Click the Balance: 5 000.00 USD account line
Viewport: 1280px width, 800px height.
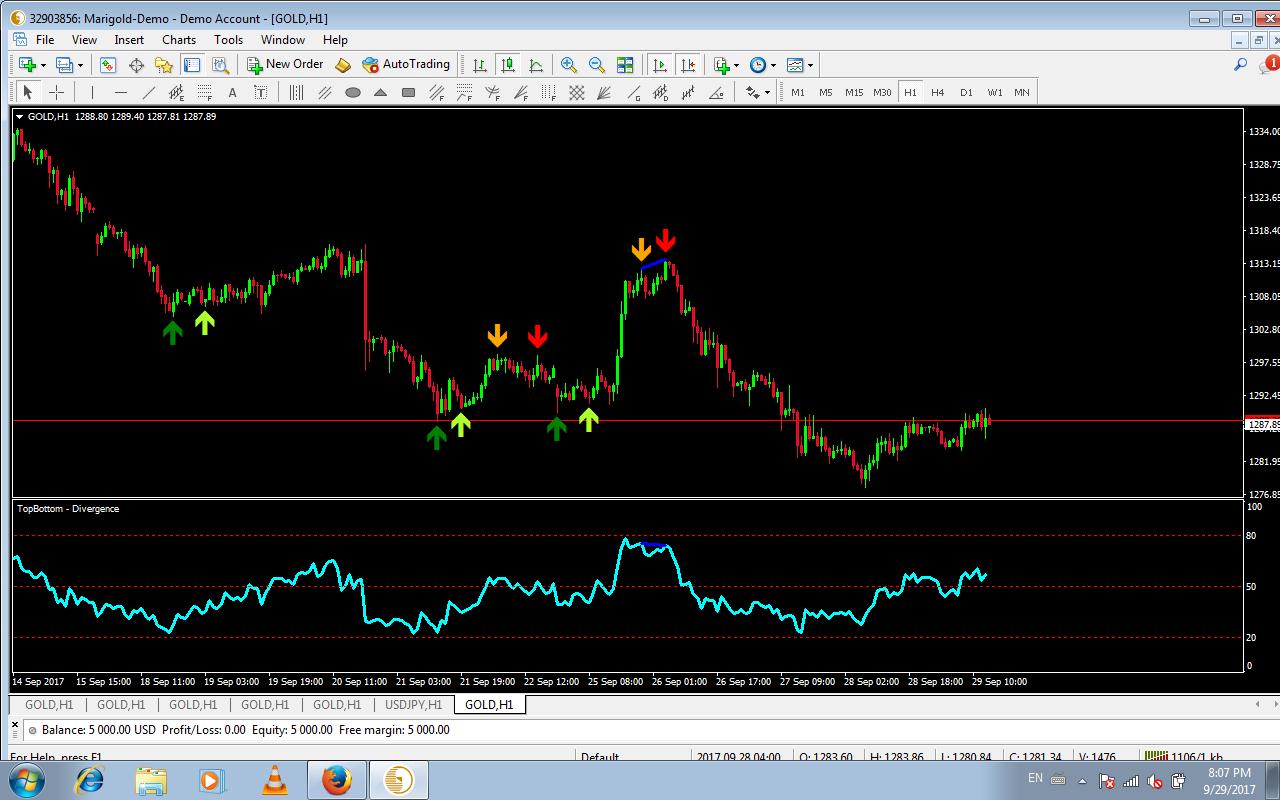(x=246, y=730)
